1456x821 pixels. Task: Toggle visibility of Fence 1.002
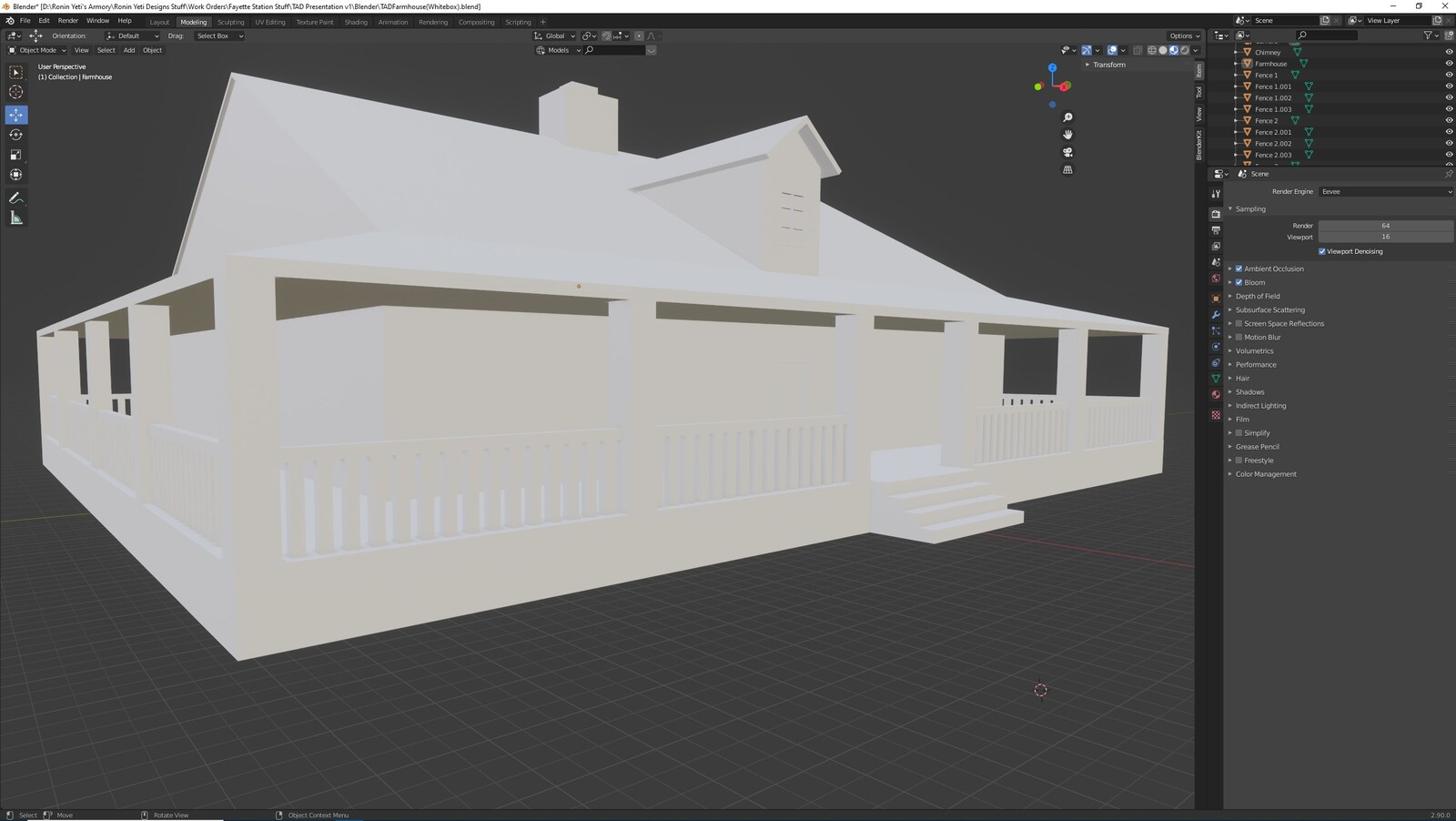tap(1449, 97)
